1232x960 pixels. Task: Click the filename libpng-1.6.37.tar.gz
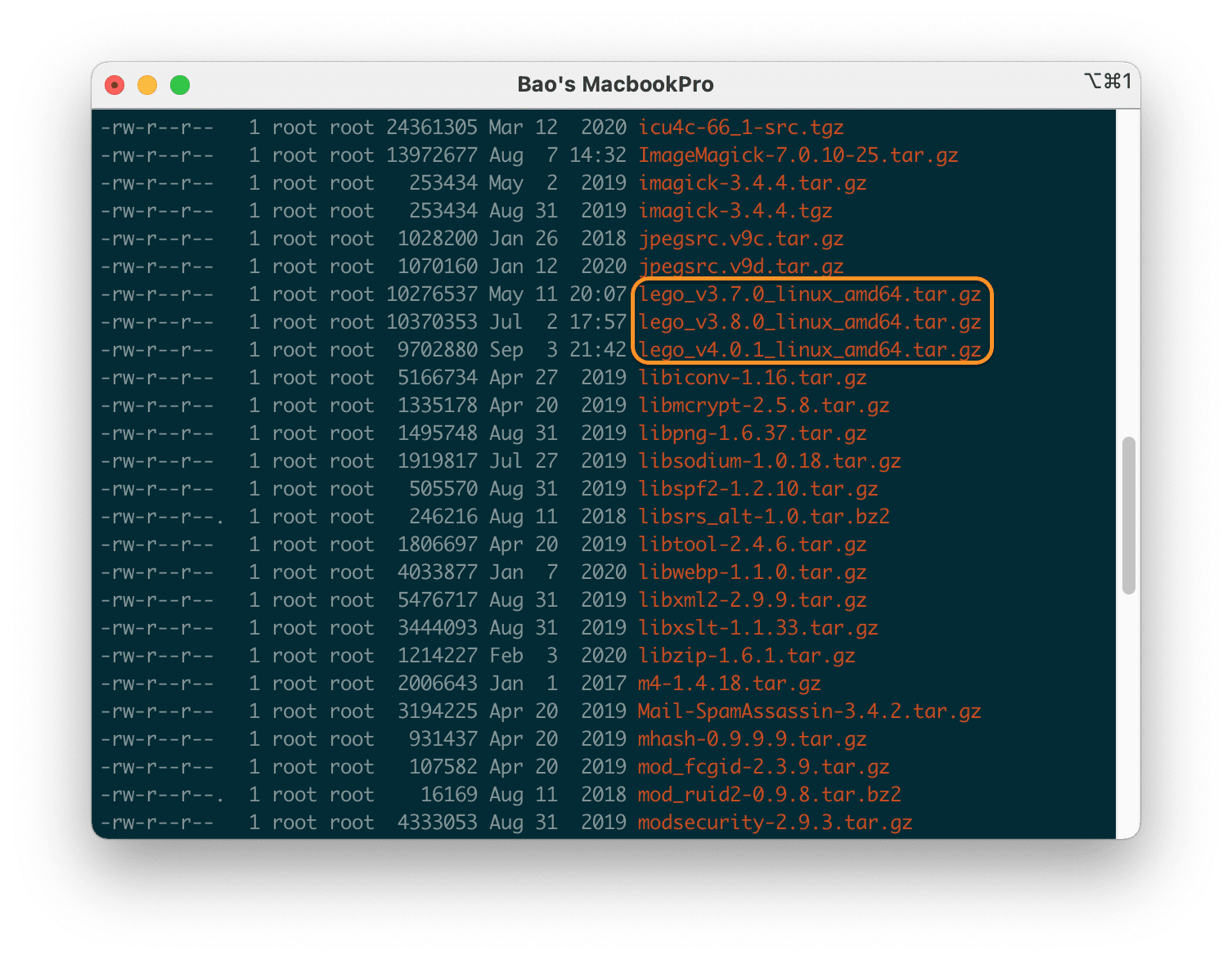click(752, 434)
